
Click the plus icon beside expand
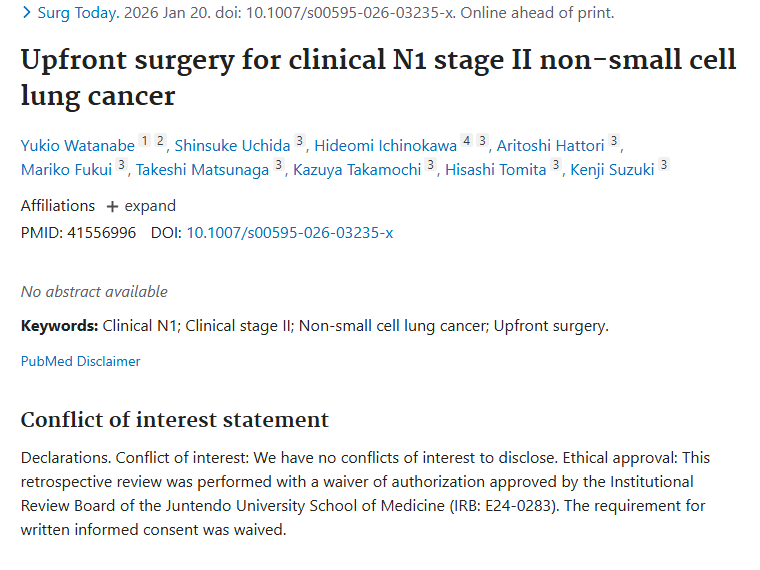point(112,206)
